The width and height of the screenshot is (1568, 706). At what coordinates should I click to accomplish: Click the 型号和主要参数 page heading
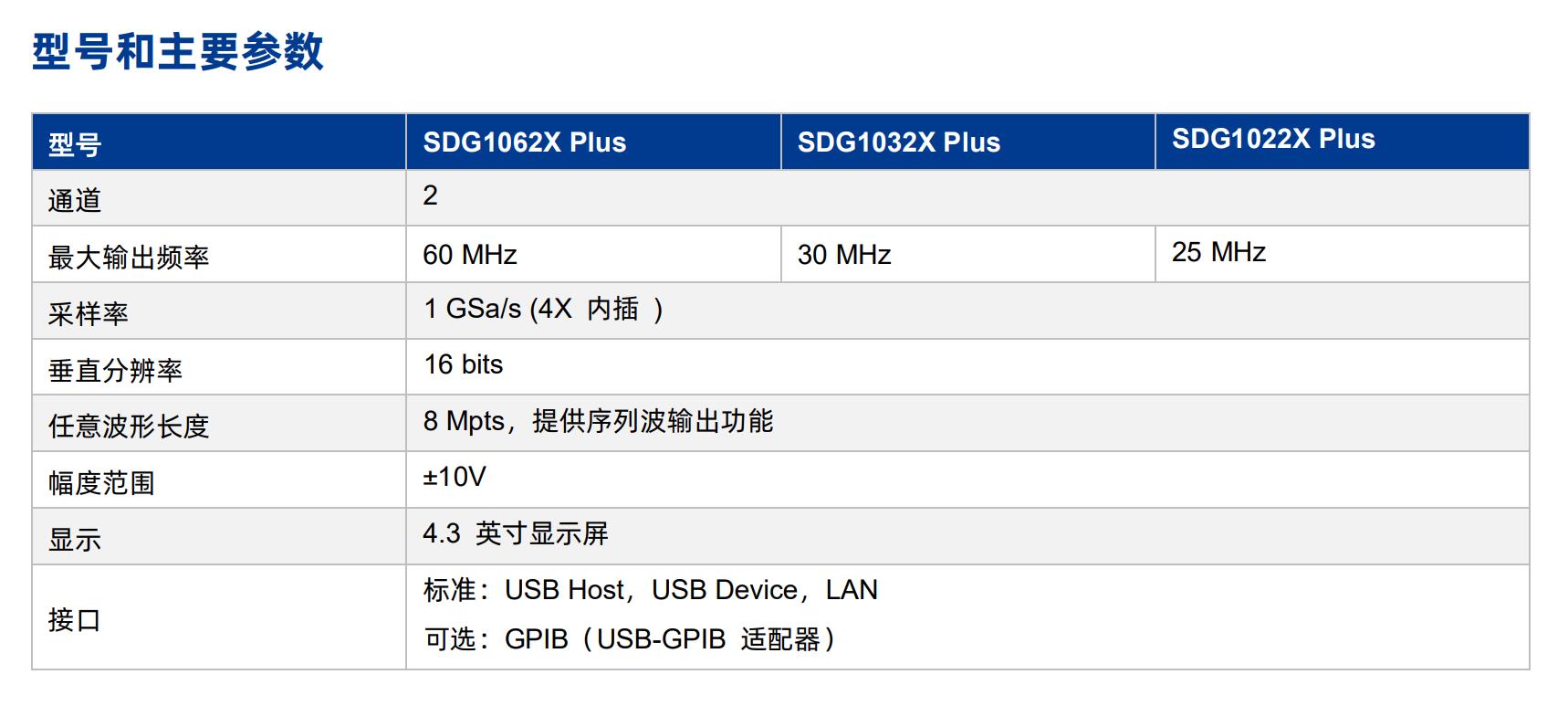[x=178, y=51]
